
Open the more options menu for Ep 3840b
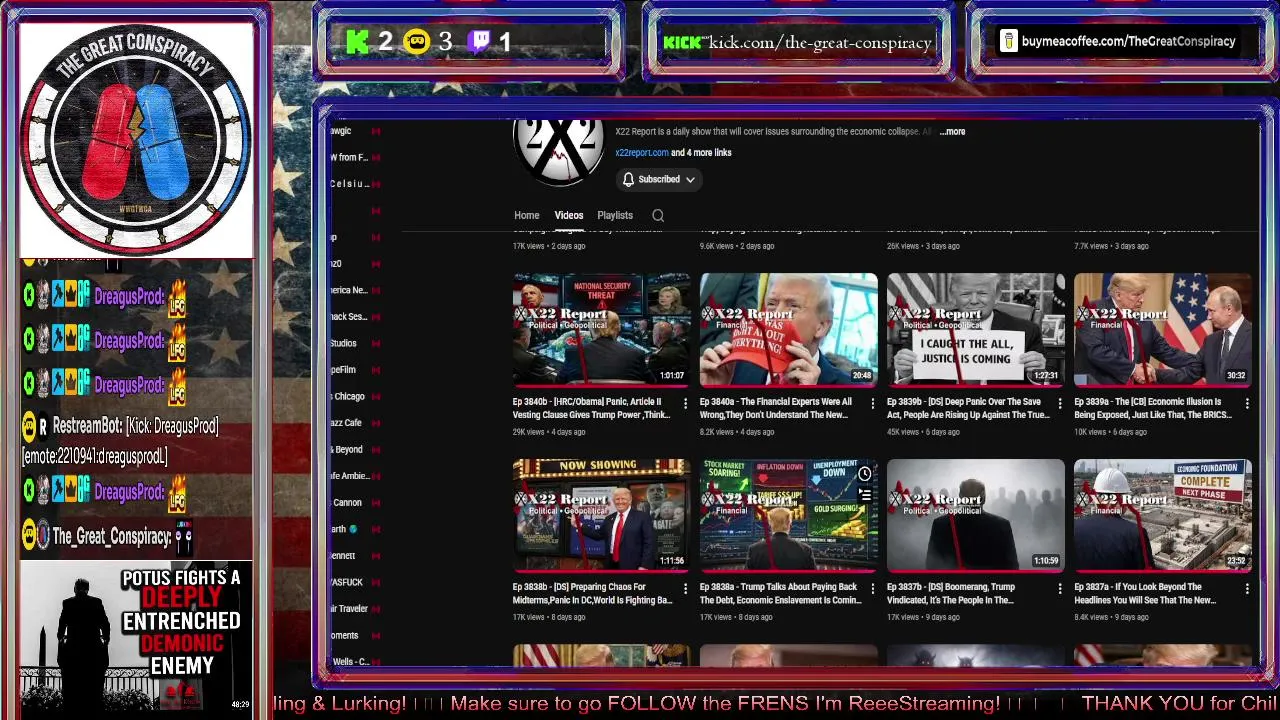(x=685, y=403)
